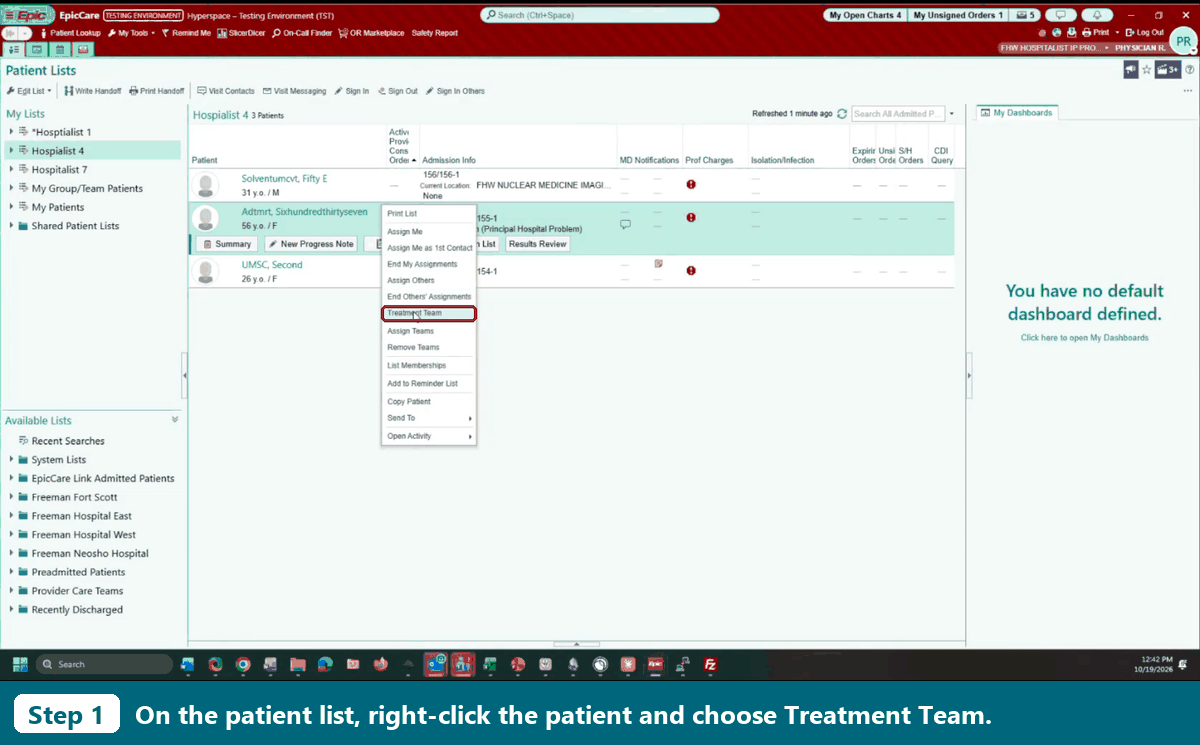The image size is (1200, 745).
Task: Select the calendar workspace tab icon
Action: (59, 49)
